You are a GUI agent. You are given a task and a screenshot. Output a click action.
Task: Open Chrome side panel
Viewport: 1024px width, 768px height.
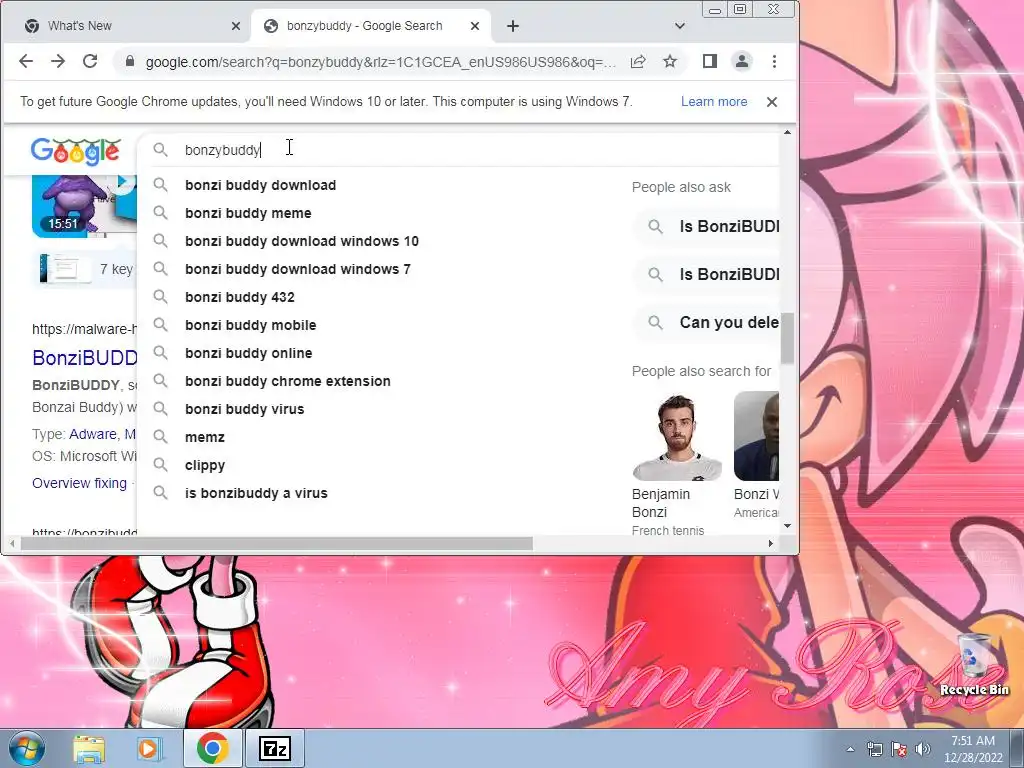coord(710,61)
